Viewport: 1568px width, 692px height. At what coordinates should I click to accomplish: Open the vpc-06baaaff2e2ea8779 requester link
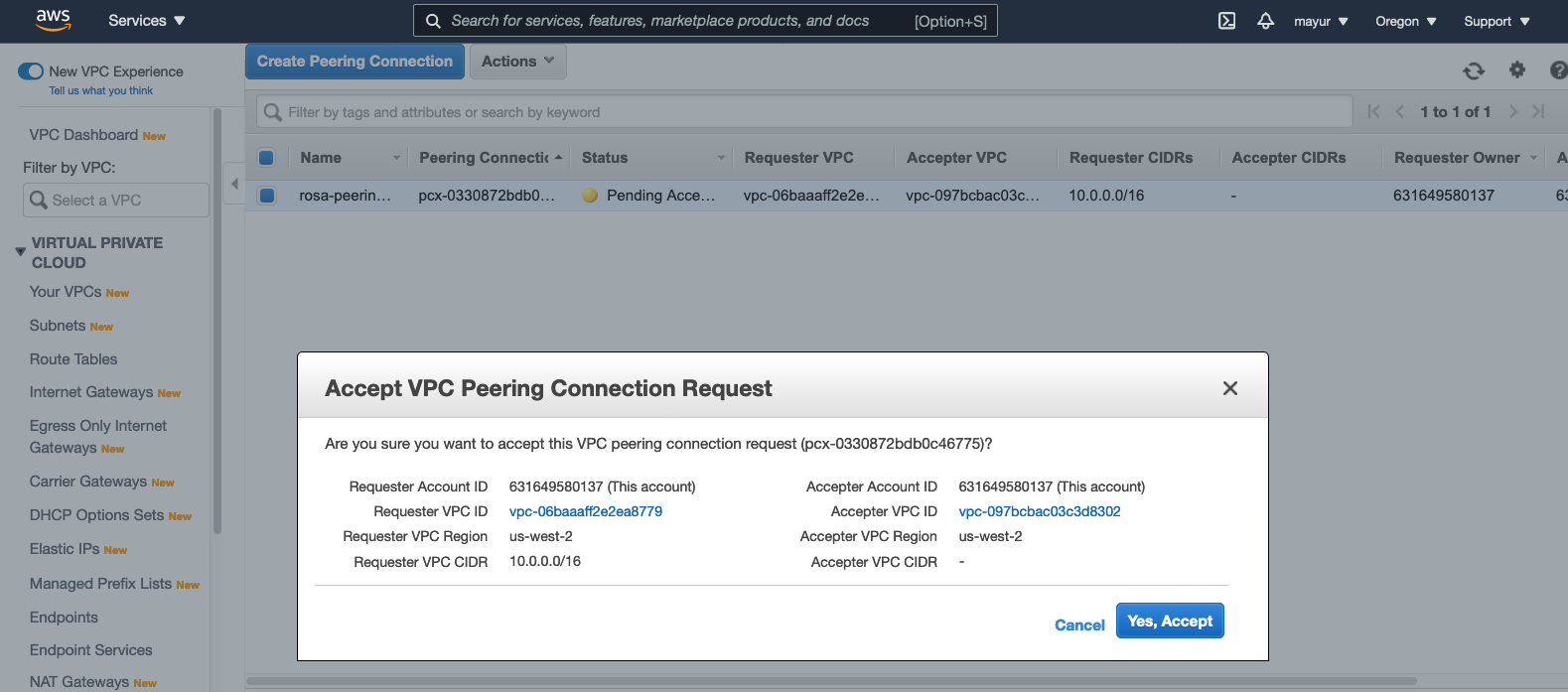(x=585, y=511)
